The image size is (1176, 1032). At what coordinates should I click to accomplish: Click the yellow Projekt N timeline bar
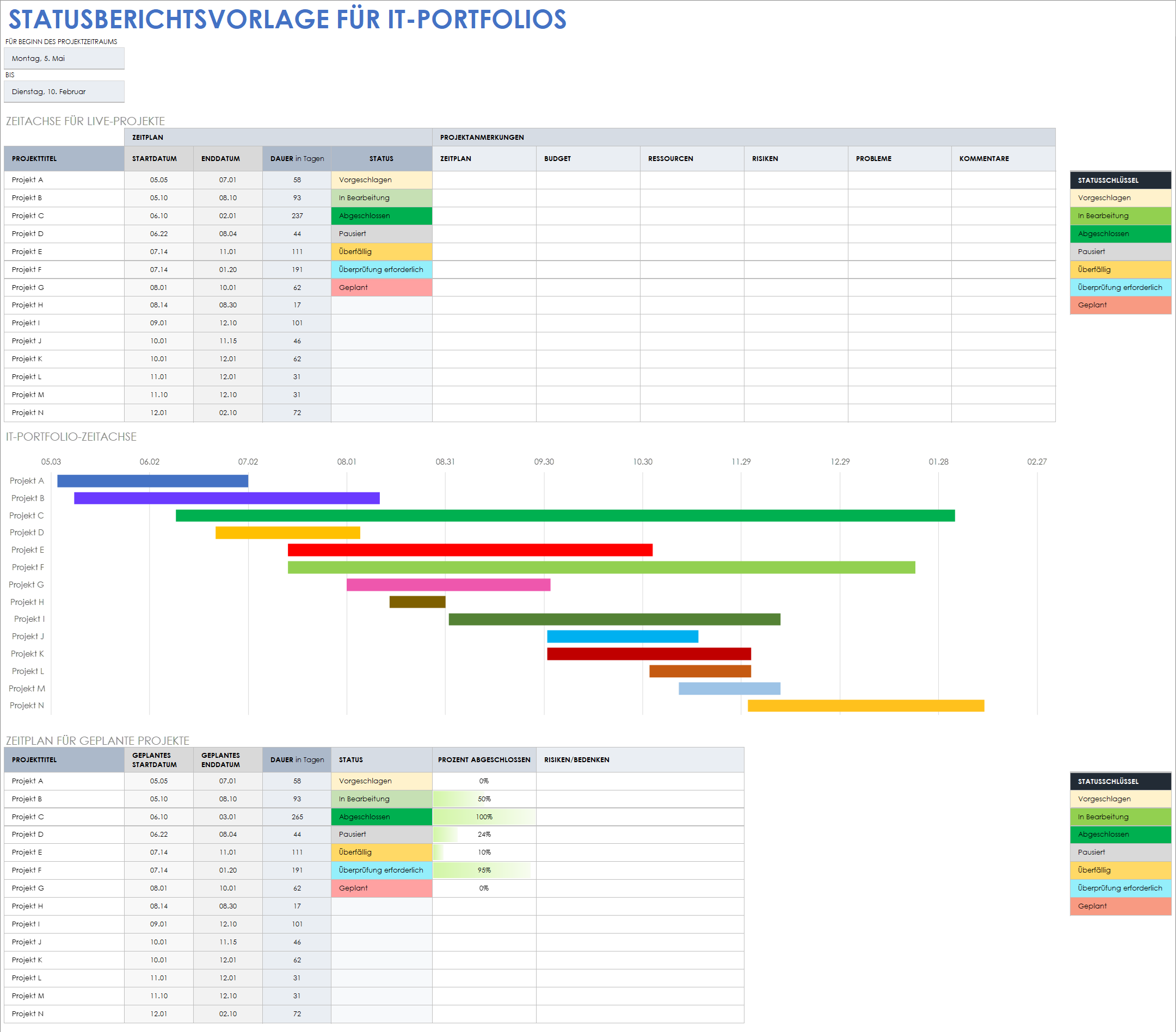[866, 706]
